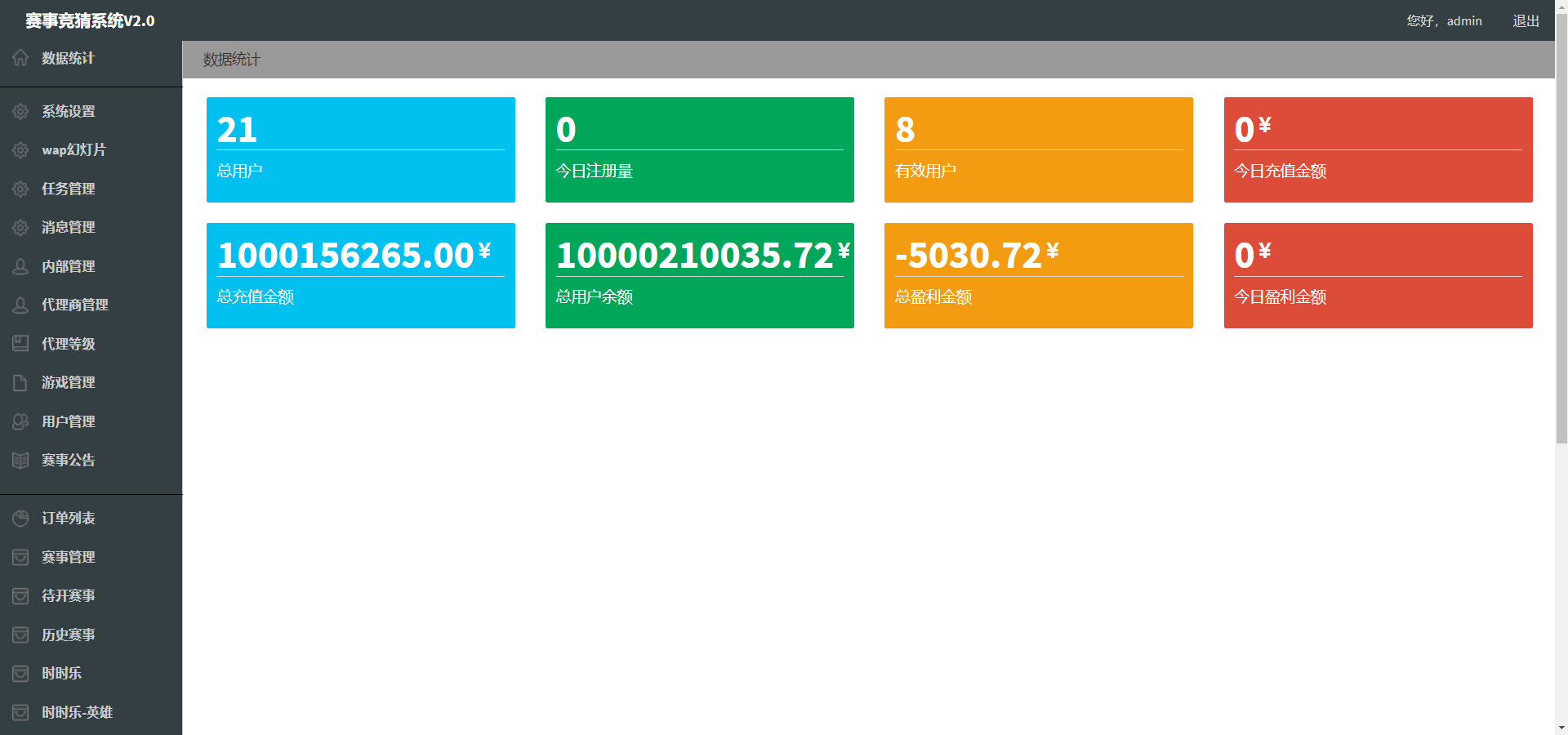Click the open-book icon beside 赛事公告
This screenshot has height=735, width=1568.
(x=20, y=460)
